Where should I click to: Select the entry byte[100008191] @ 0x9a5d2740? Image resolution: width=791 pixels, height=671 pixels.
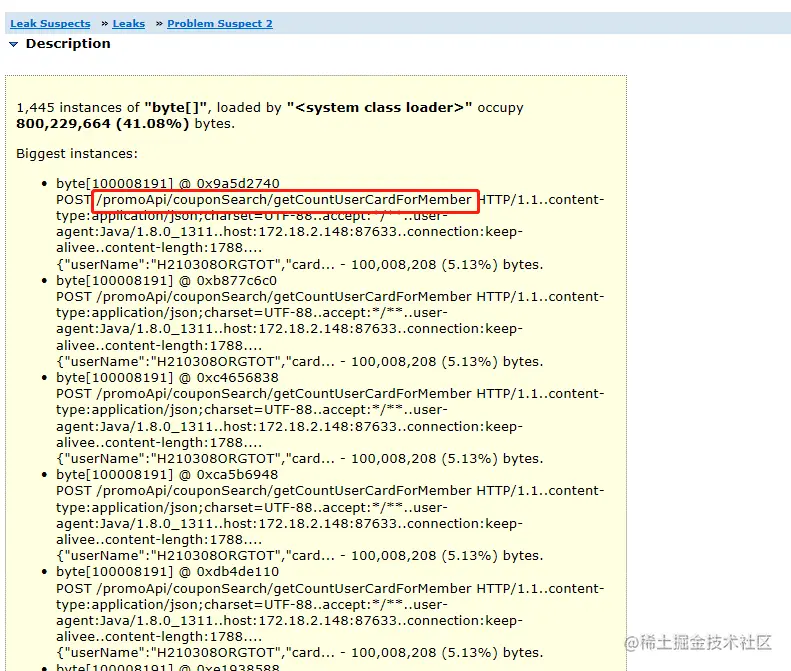pyautogui.click(x=167, y=183)
